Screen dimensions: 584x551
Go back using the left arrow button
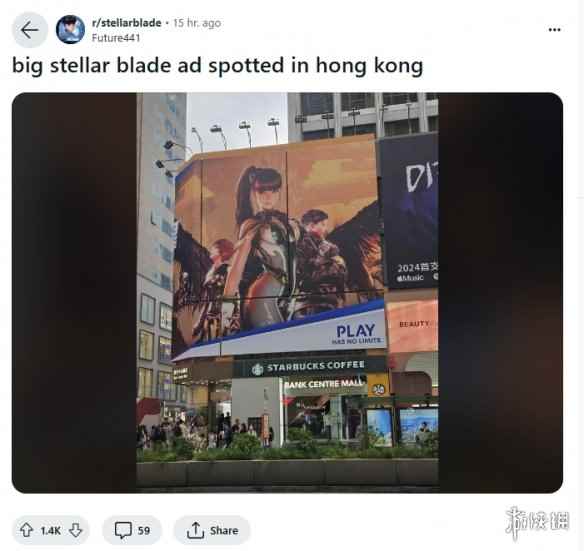(x=30, y=30)
